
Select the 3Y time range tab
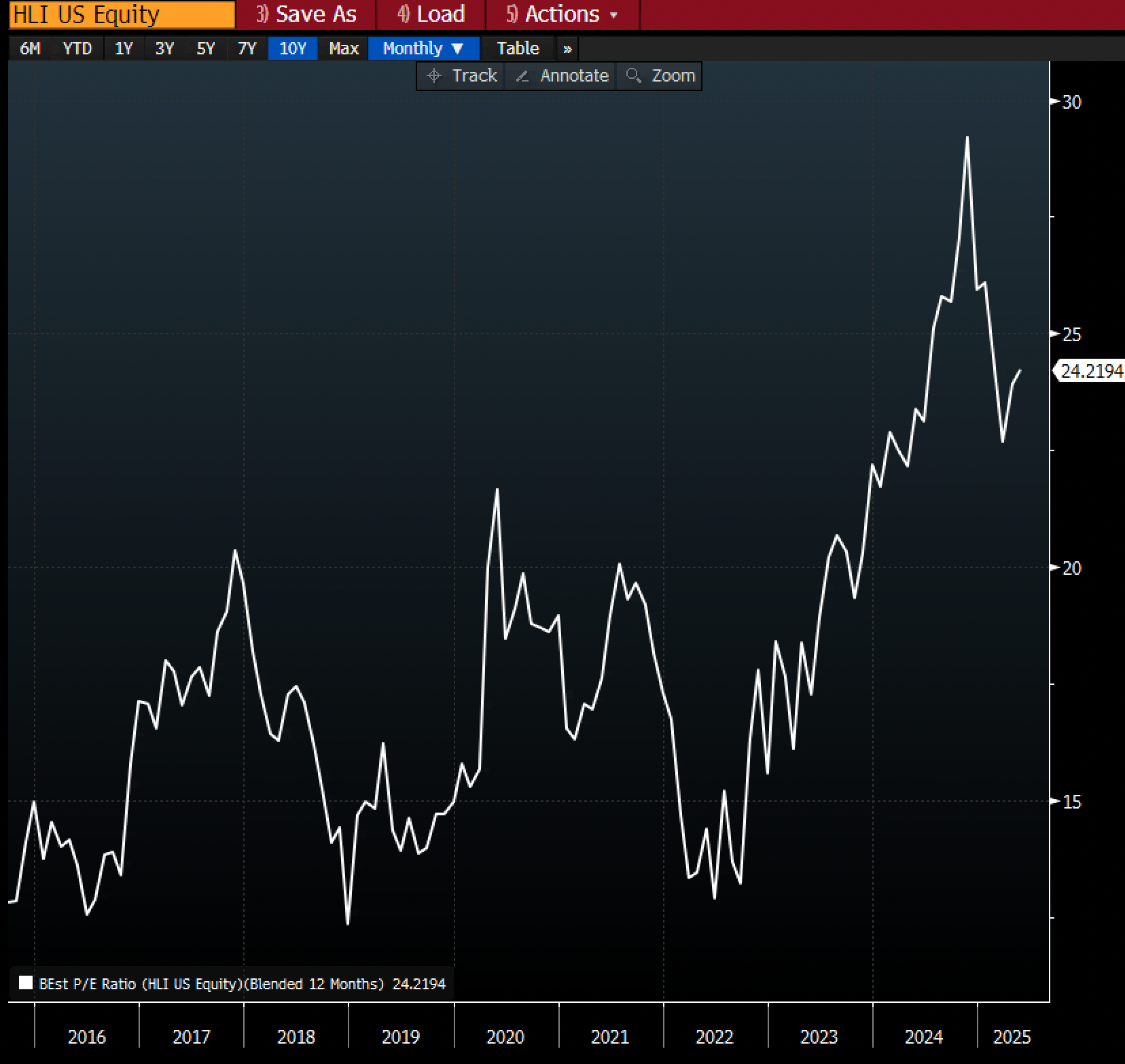164,48
